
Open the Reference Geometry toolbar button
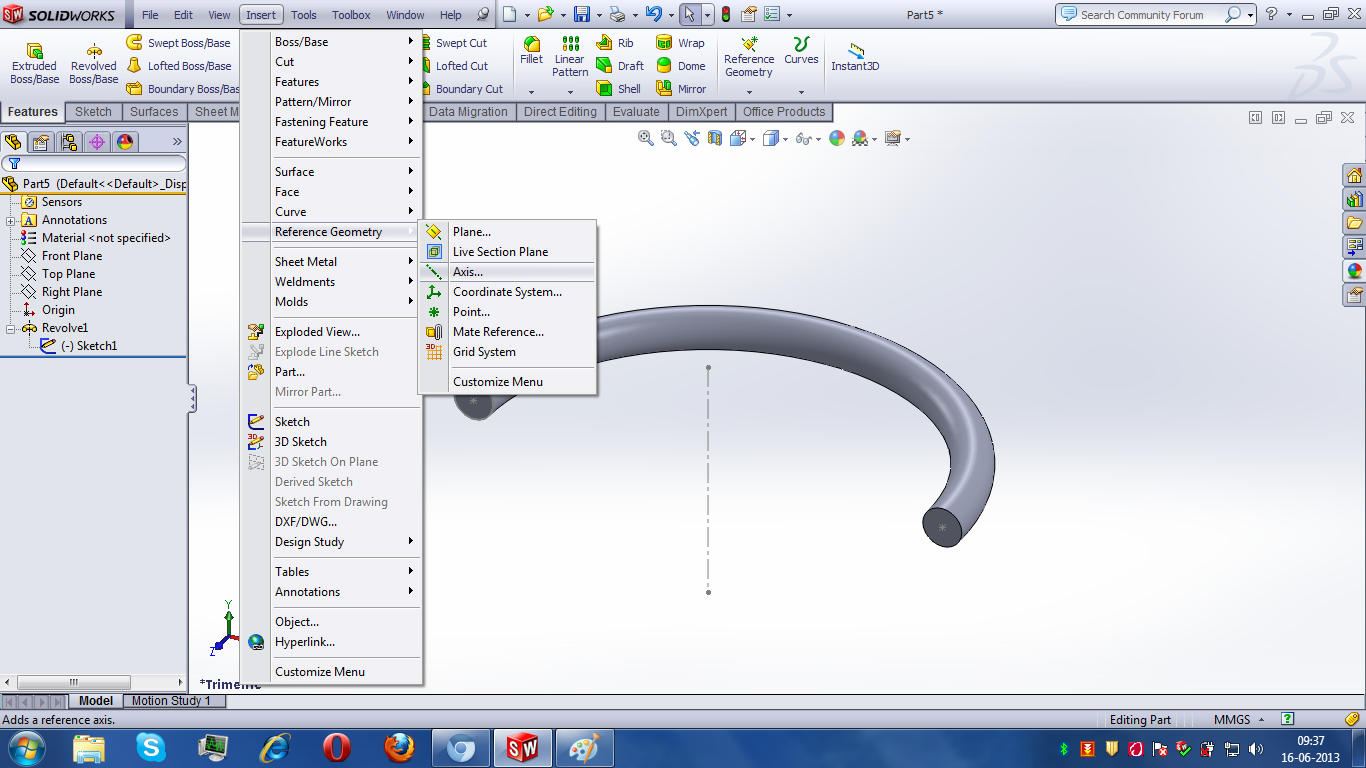tap(749, 57)
